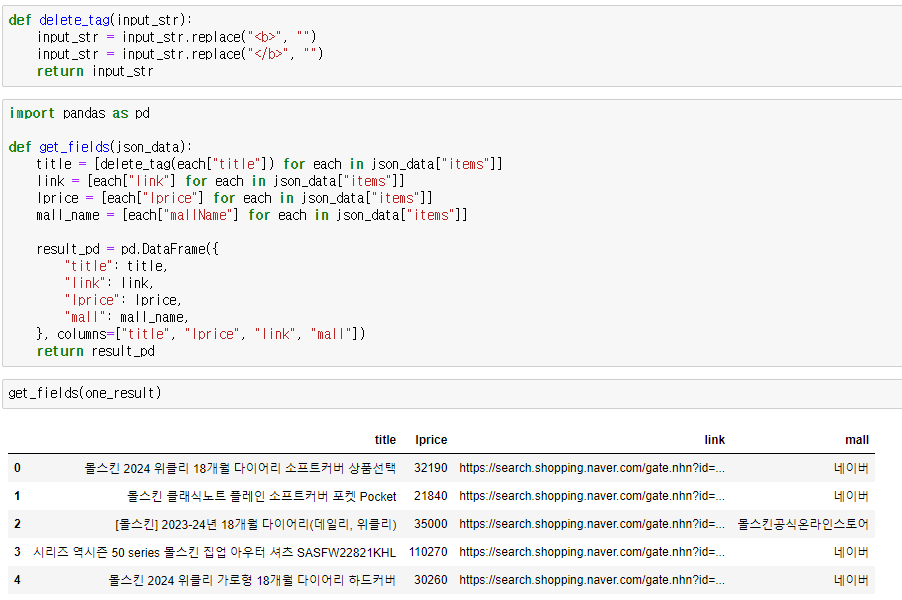Click the 'link' column header
The height and width of the screenshot is (600, 902).
click(x=714, y=440)
